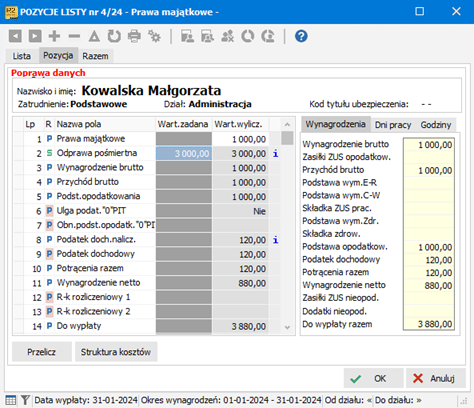Screen dimensions: 474x408
Task: Select row 'Do wypłaty'
Action: click(146, 326)
